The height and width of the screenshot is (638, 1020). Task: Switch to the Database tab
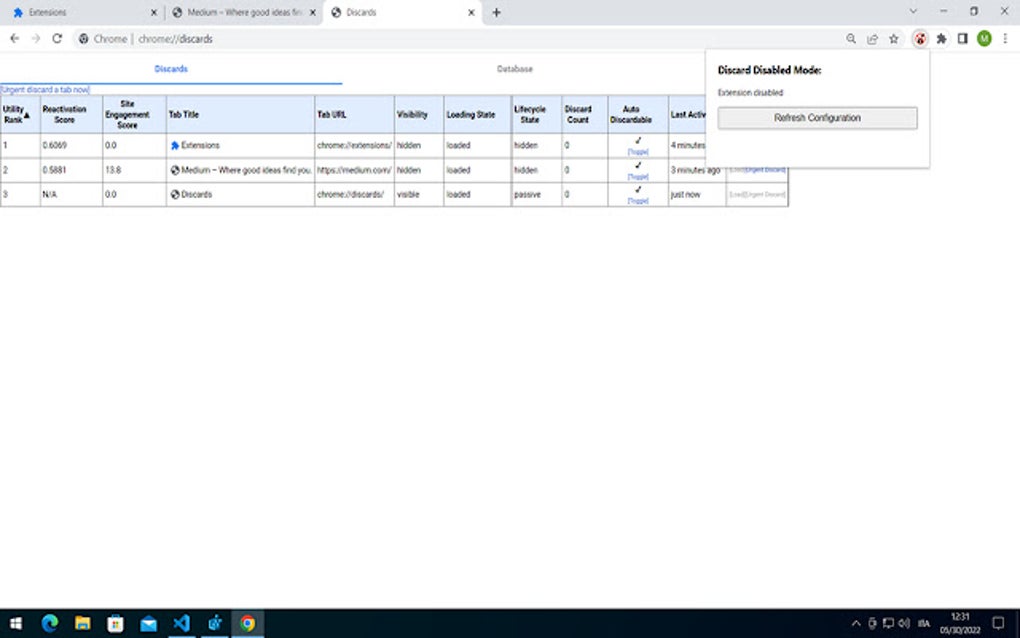click(515, 69)
